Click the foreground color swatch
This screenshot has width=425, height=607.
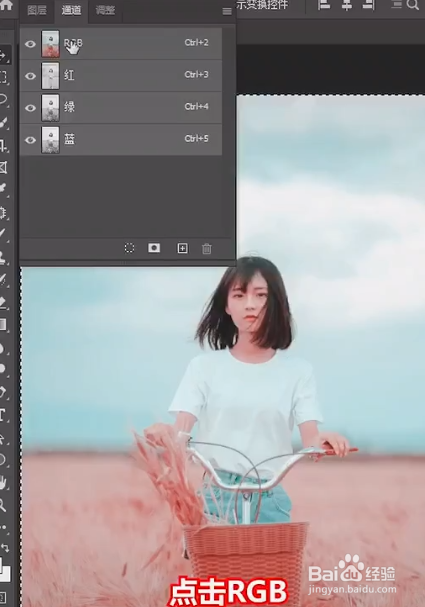coord(3,564)
